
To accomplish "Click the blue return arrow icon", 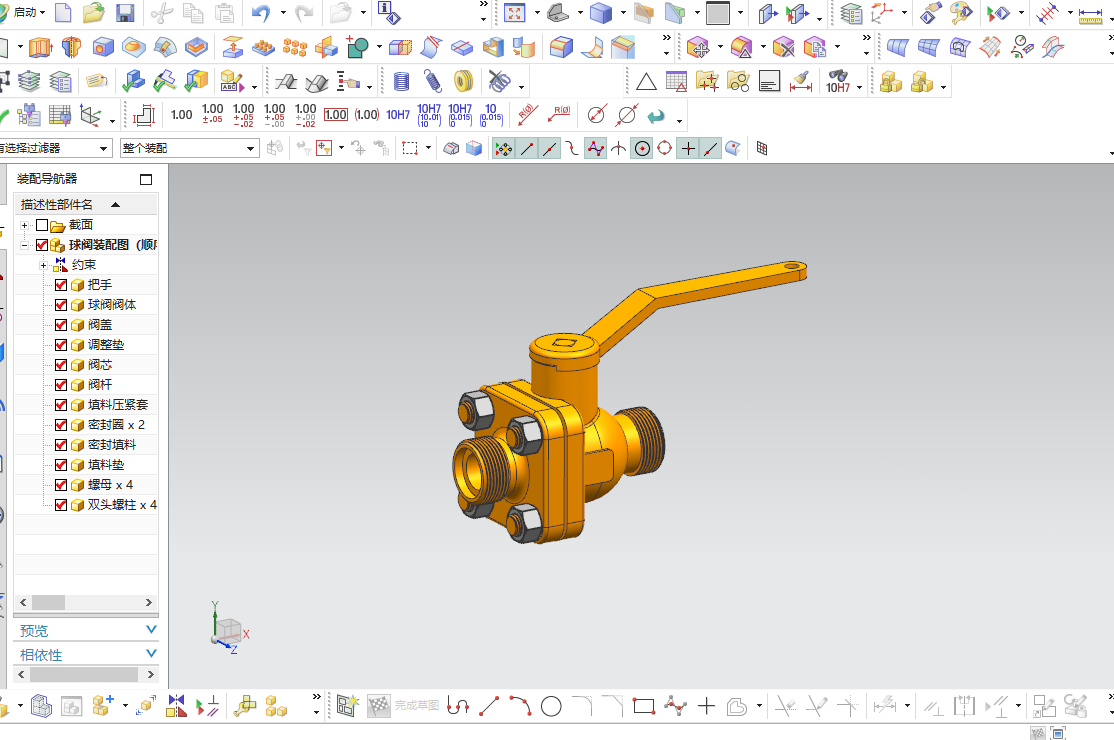I will pyautogui.click(x=656, y=115).
